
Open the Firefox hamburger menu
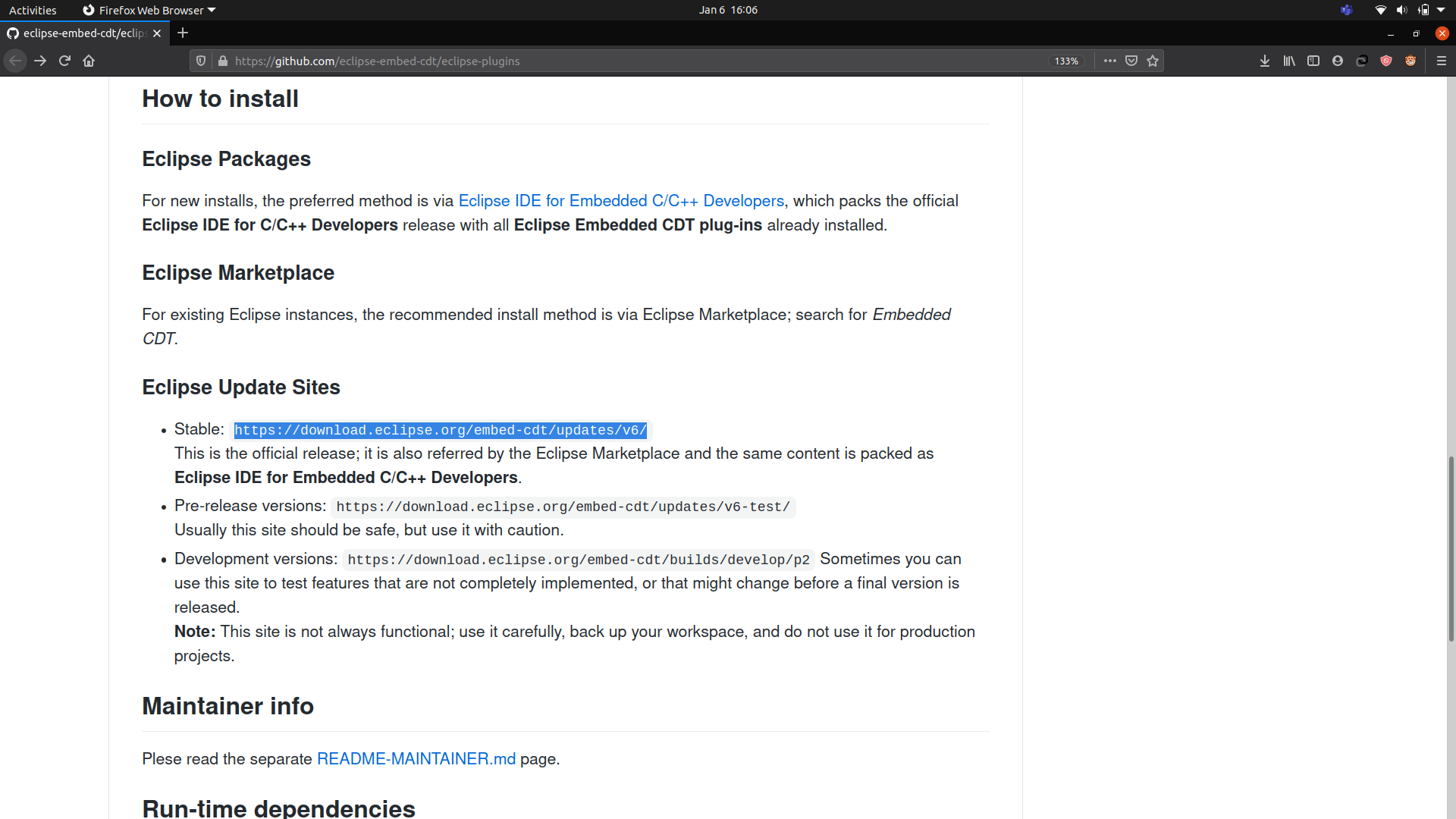pyautogui.click(x=1441, y=61)
